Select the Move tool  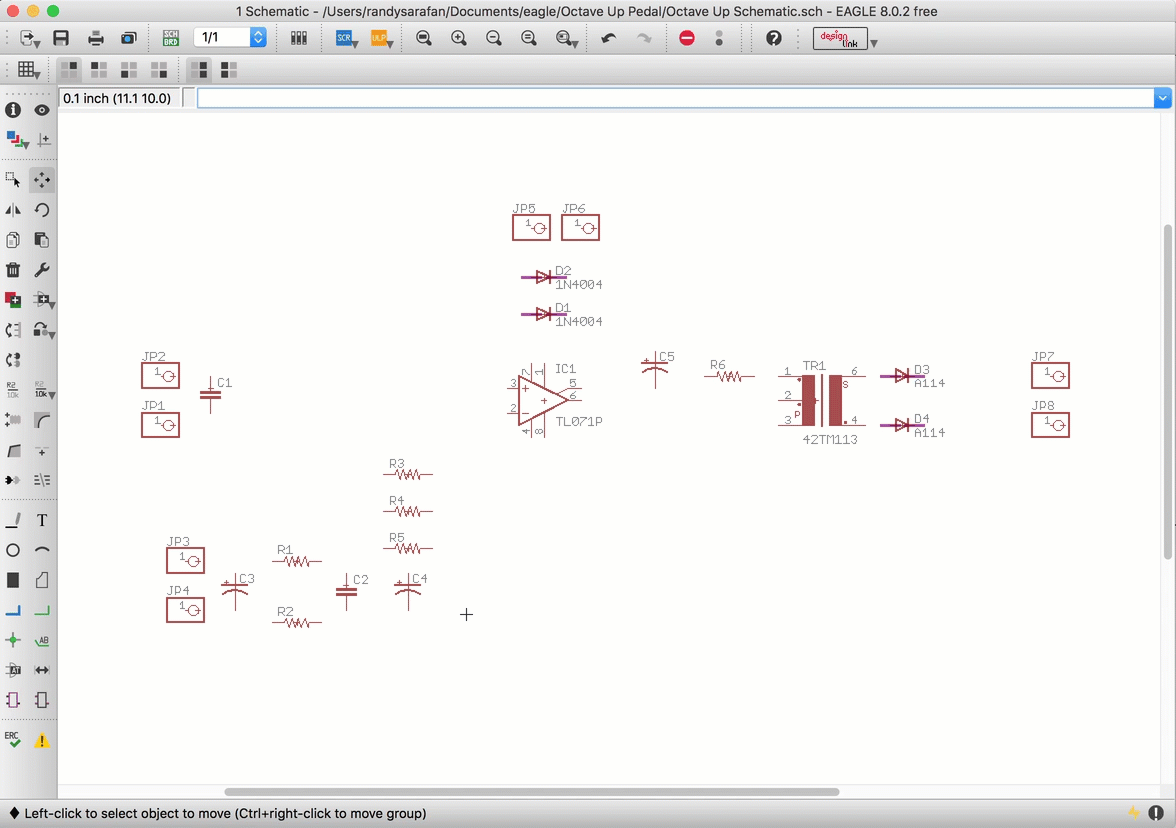(x=42, y=180)
